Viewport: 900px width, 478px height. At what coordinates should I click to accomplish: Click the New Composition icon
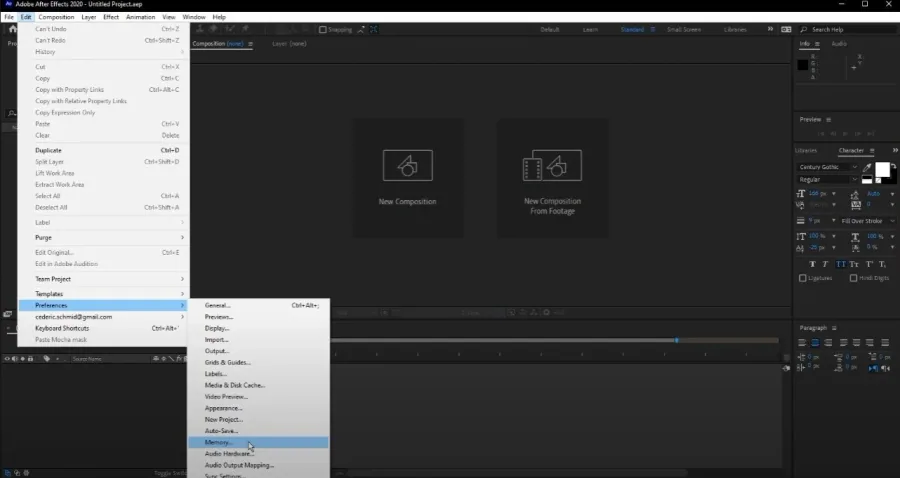408,165
